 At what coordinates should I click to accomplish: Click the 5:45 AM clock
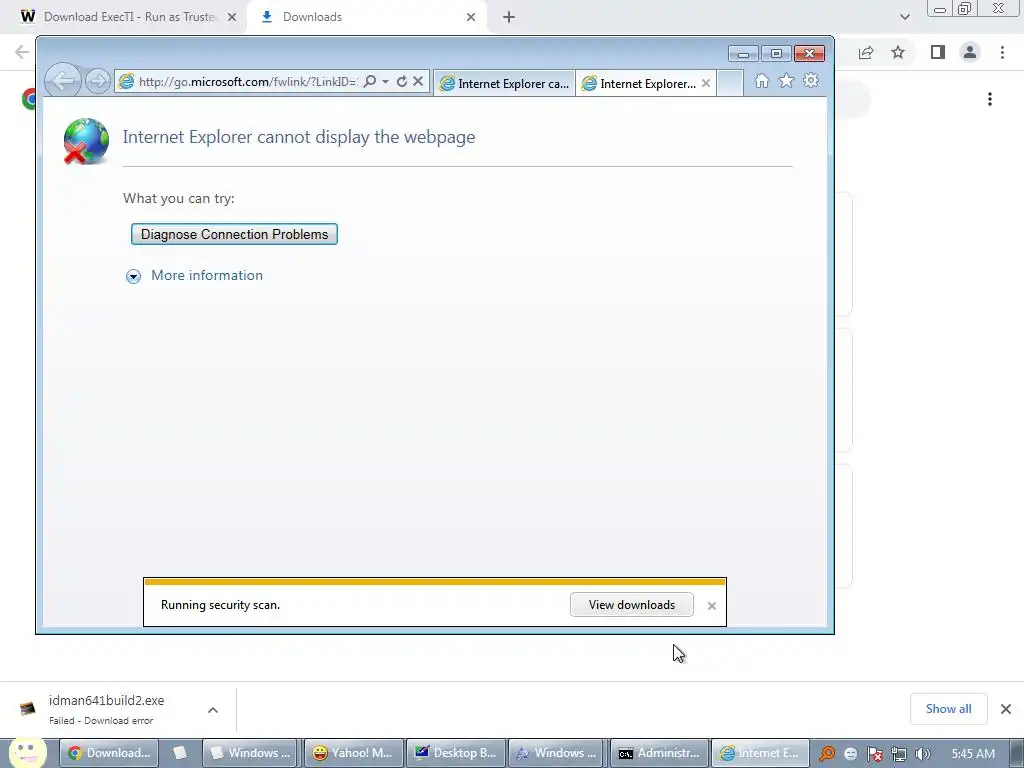[x=973, y=754]
